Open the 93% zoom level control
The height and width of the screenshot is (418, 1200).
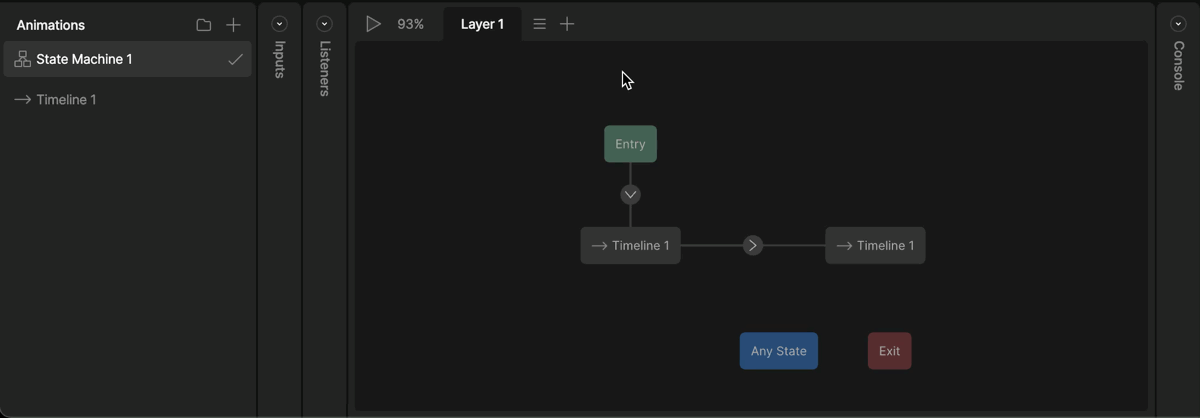[411, 24]
